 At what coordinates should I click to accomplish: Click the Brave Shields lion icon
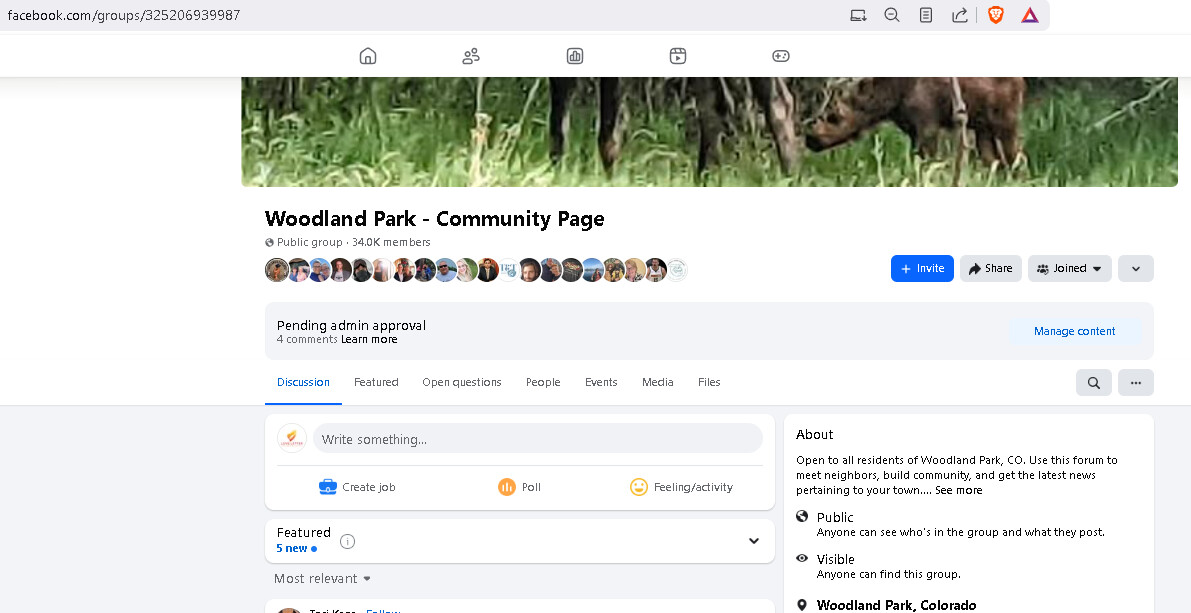click(x=995, y=15)
